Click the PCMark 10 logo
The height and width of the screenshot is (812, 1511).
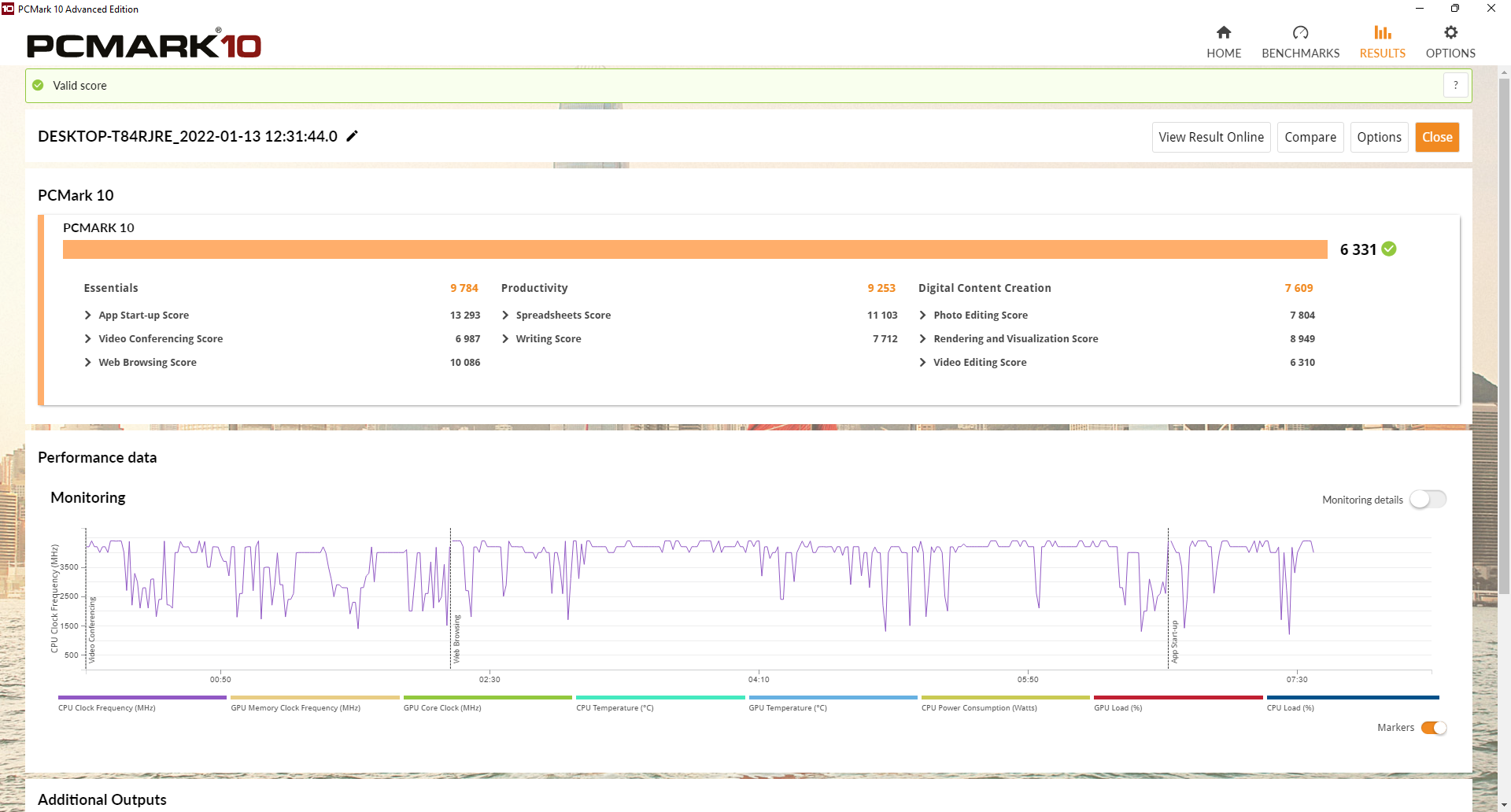pyautogui.click(x=144, y=45)
